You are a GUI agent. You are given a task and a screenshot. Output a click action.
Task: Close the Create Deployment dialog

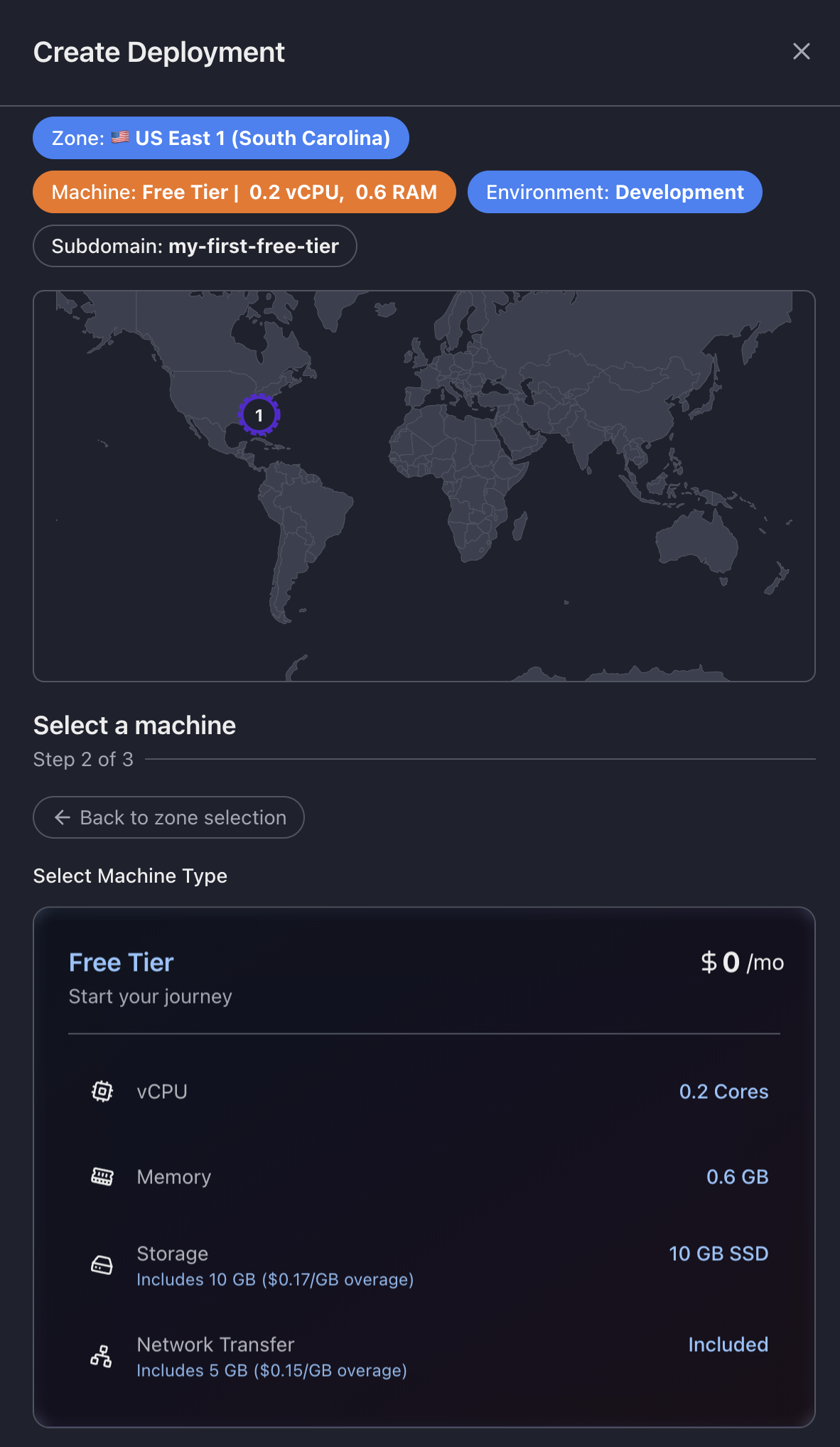pos(801,52)
